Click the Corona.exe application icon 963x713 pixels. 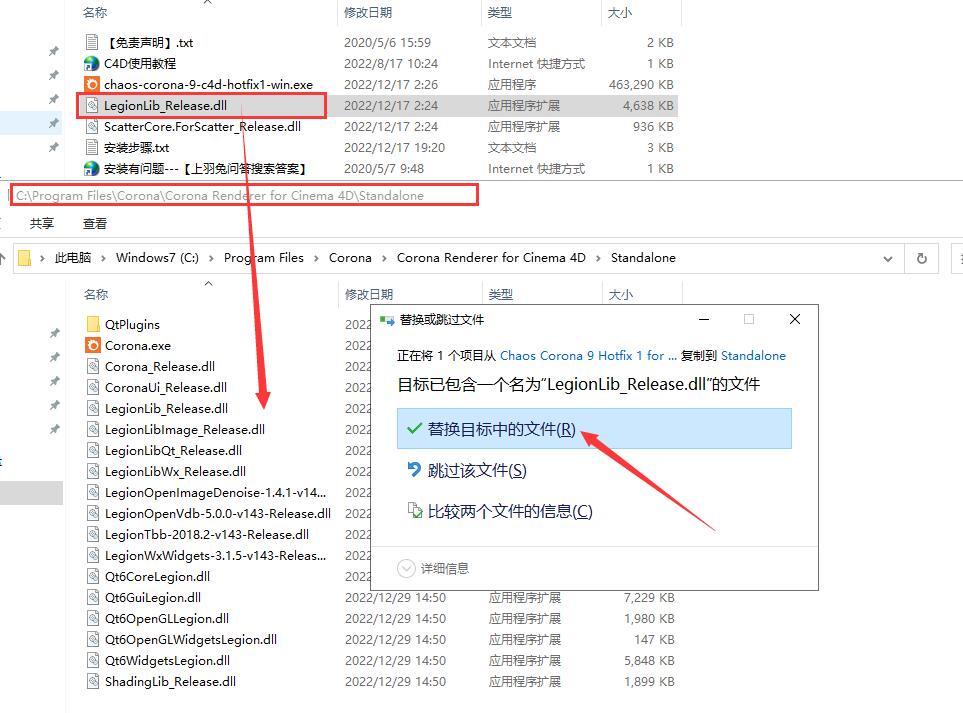93,345
